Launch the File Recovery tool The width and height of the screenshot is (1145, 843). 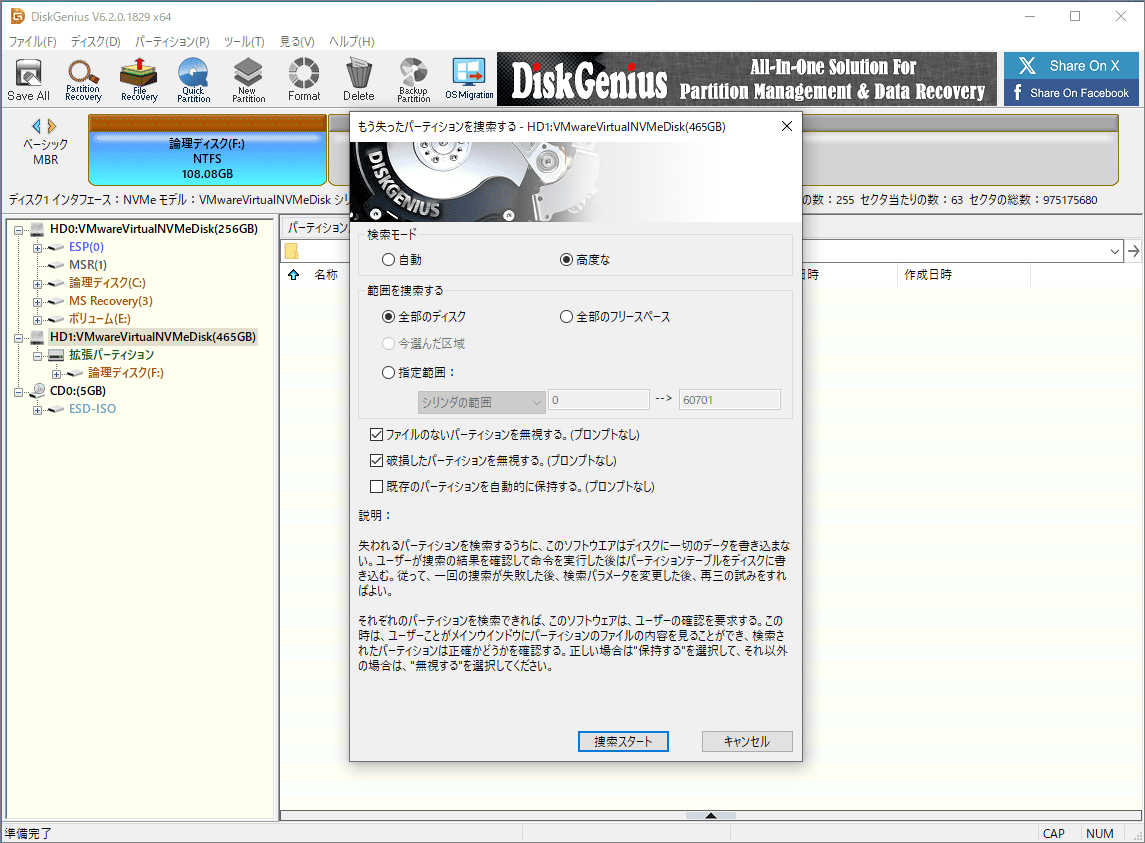[139, 80]
